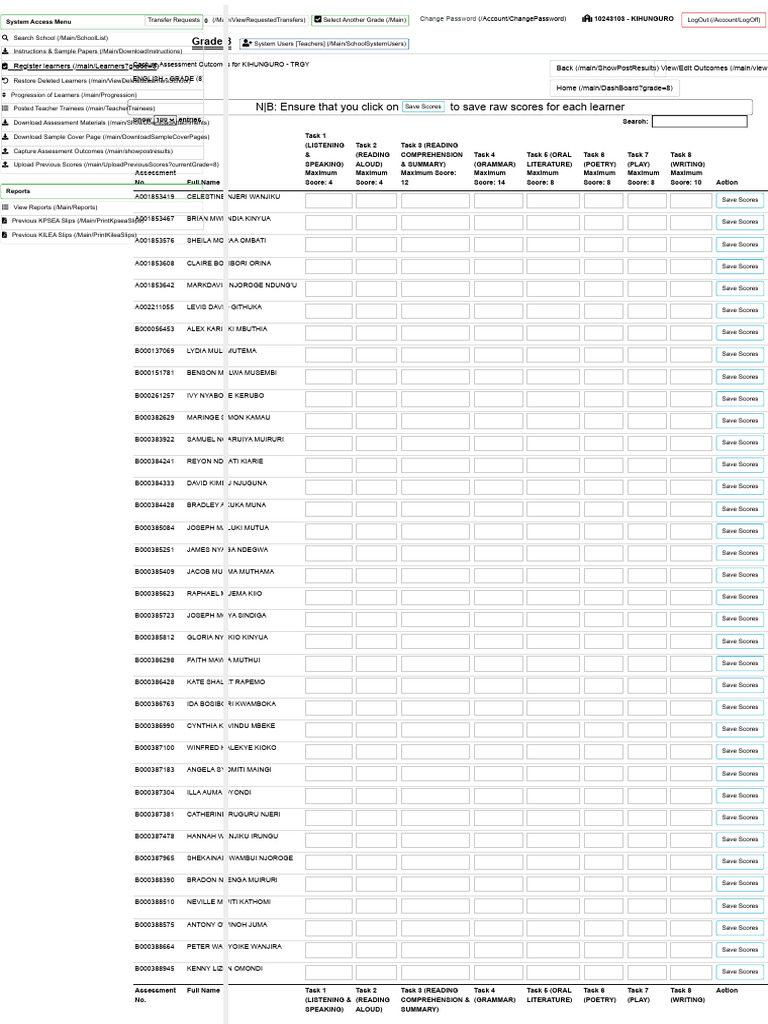Click the list icon beside View Reports
Image resolution: width=768 pixels, height=1024 pixels.
click(x=5, y=207)
